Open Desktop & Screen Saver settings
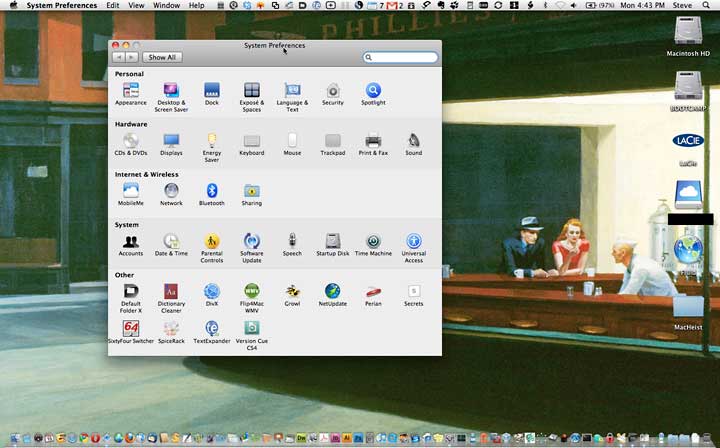 point(171,91)
